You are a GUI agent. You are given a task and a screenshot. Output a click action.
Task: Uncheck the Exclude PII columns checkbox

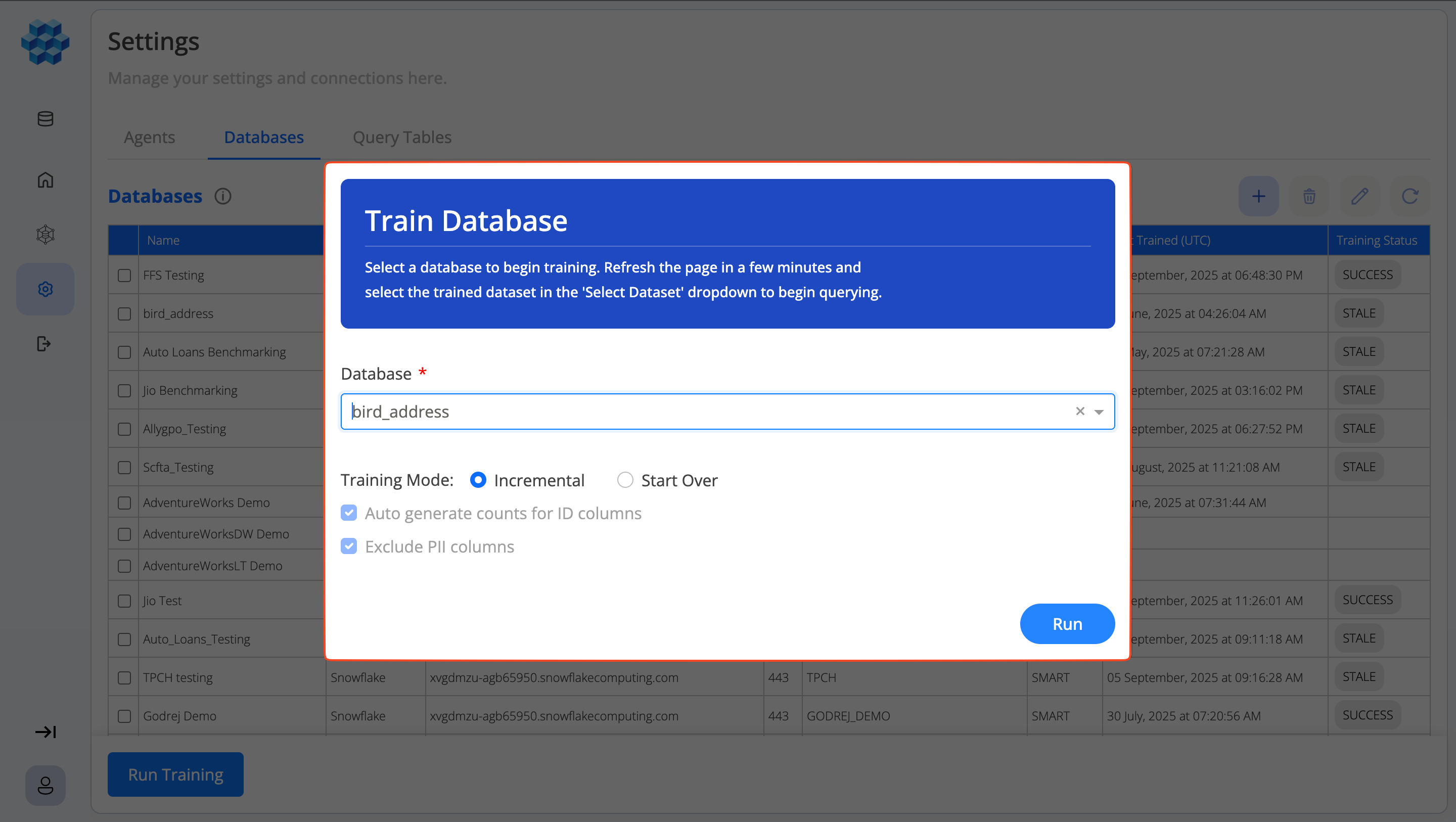tap(349, 546)
